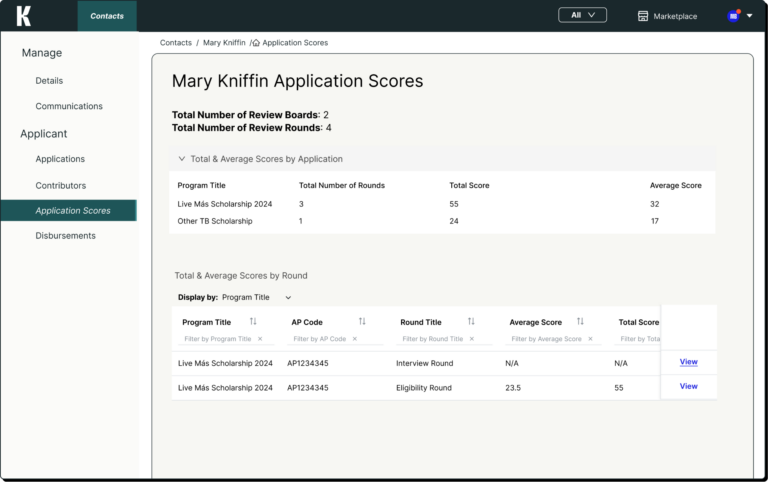The width and height of the screenshot is (768, 482).
Task: Click the Manage section heading
Action: (x=42, y=53)
